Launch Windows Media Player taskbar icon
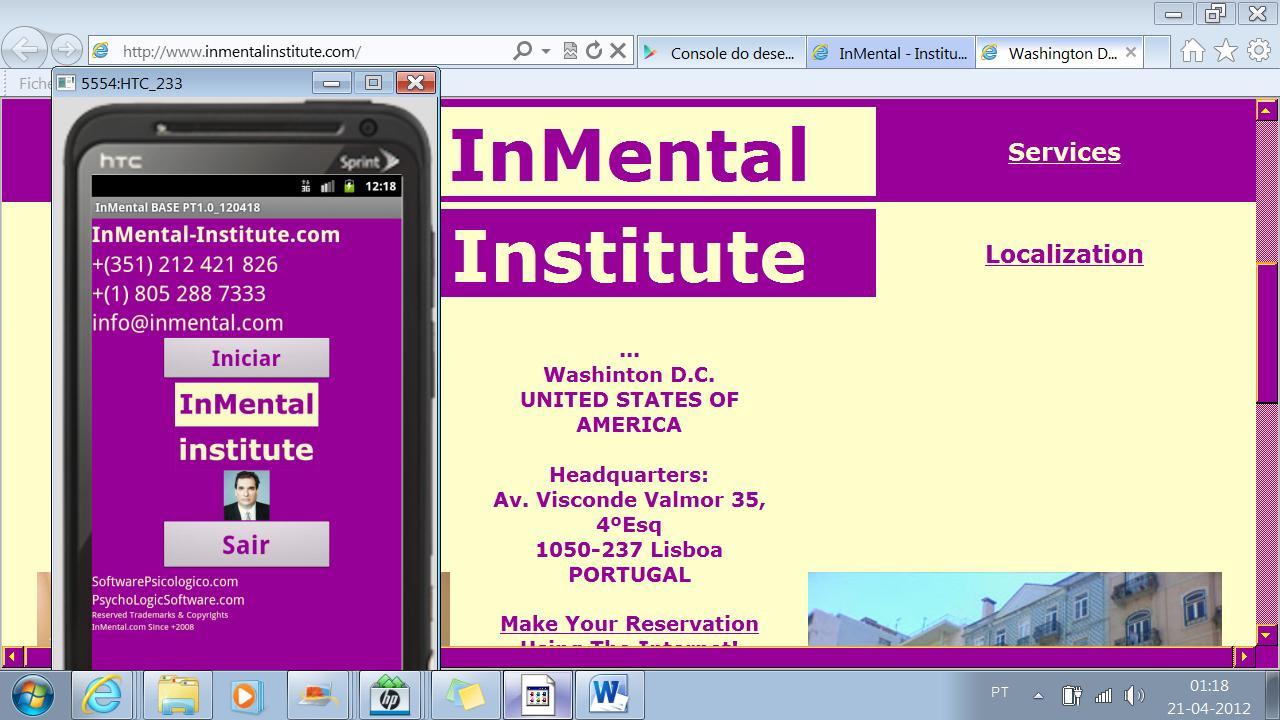Screen dimensions: 1280x720 (x=246, y=694)
